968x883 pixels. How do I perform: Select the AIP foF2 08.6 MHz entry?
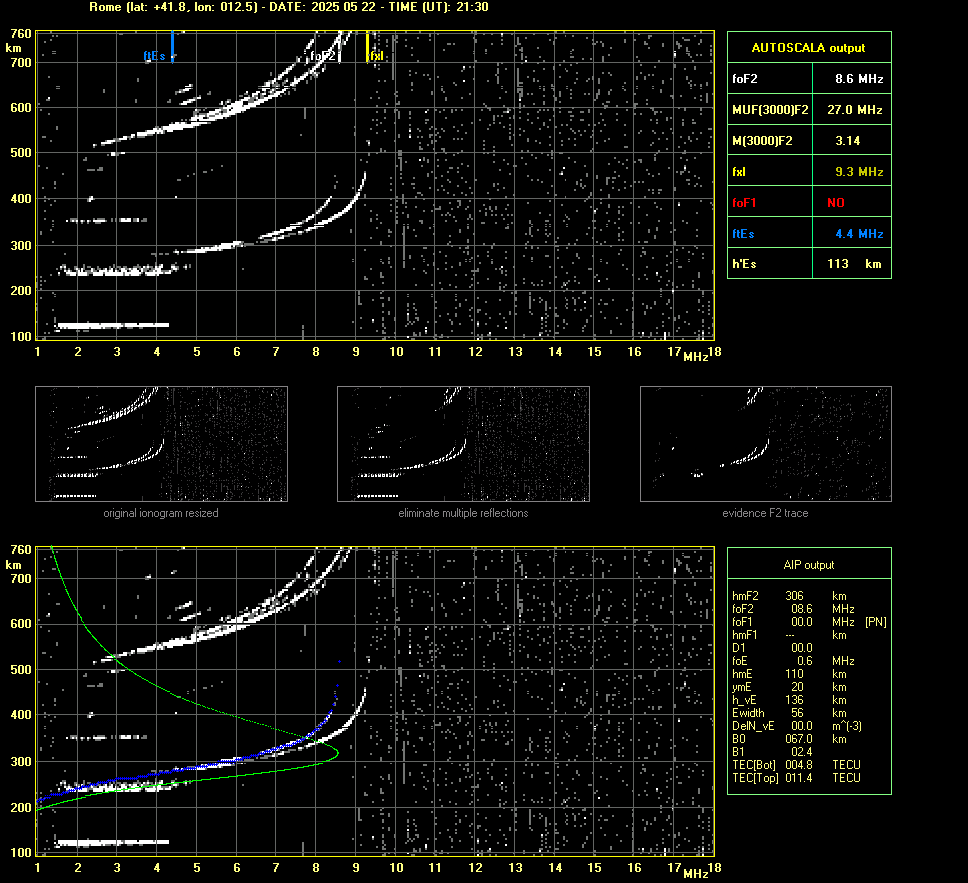(793, 609)
